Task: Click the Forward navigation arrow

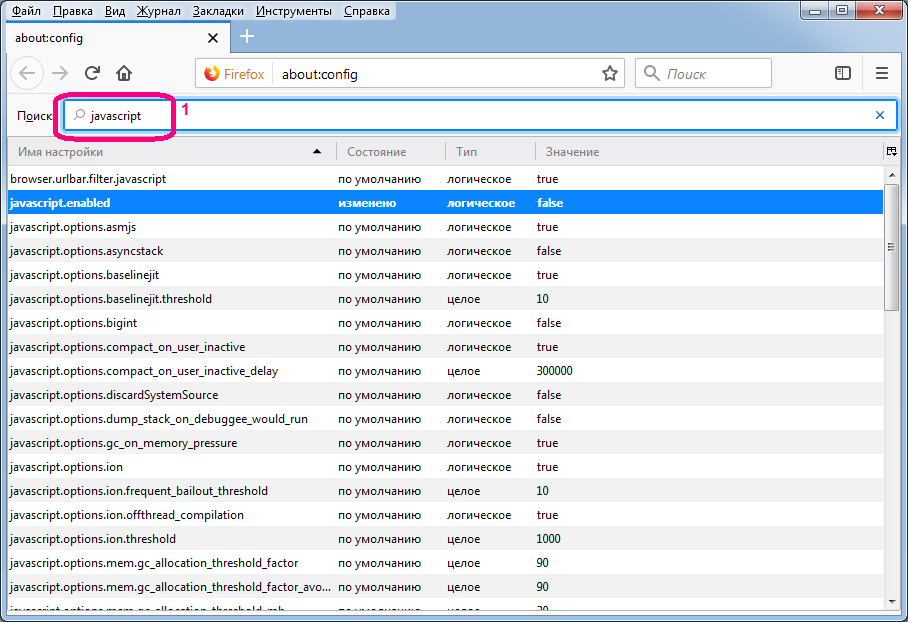Action: point(60,73)
